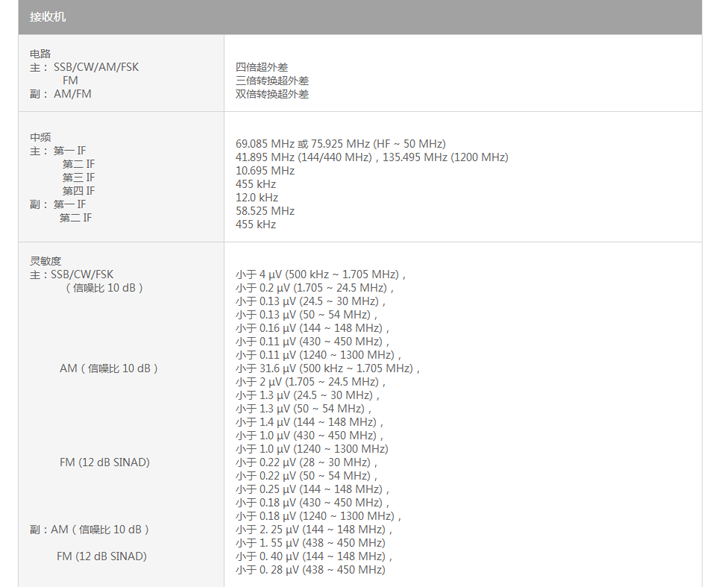Select the value 双倍转换超外差

272,94
